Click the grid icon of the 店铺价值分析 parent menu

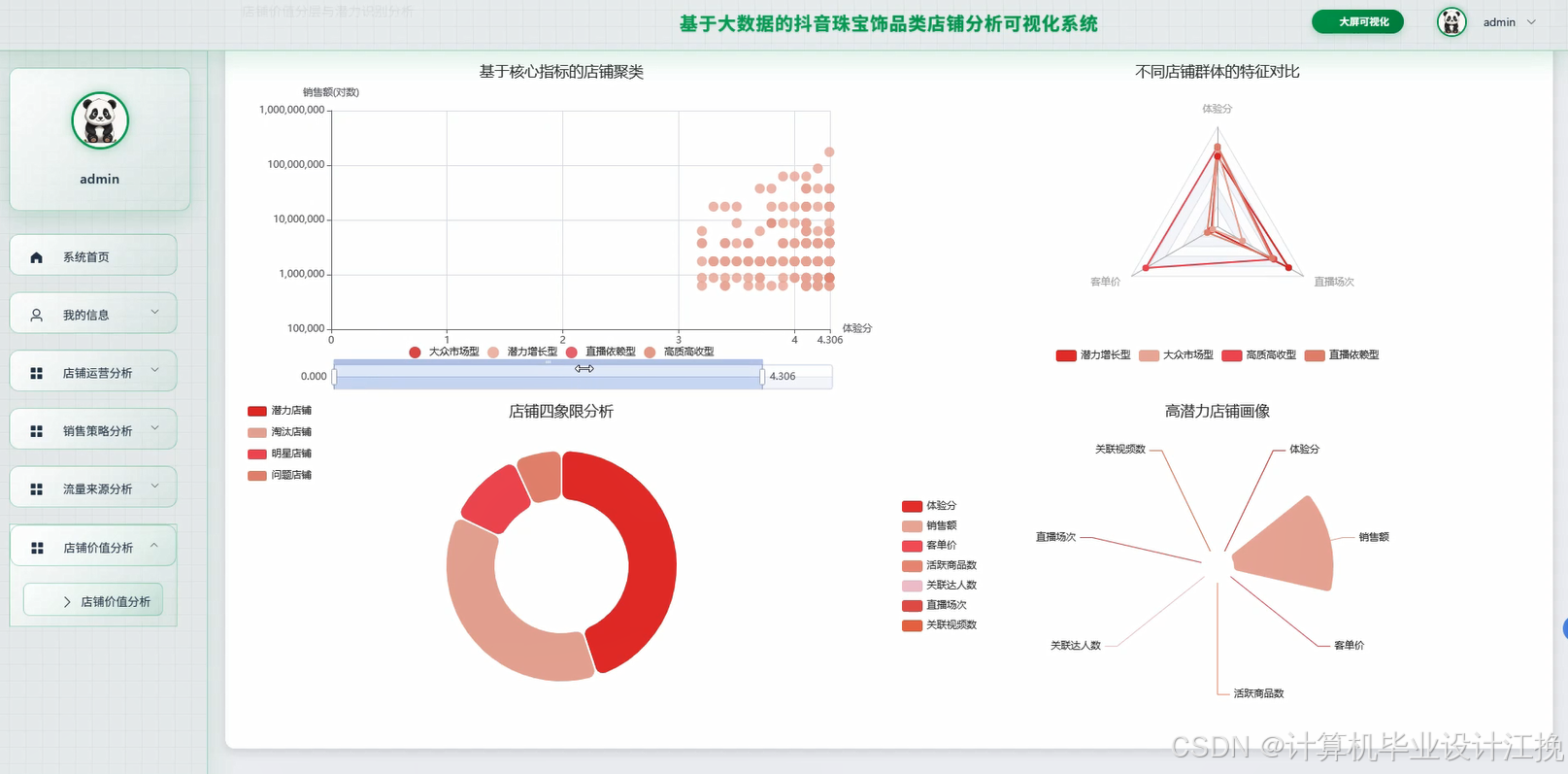[x=37, y=548]
